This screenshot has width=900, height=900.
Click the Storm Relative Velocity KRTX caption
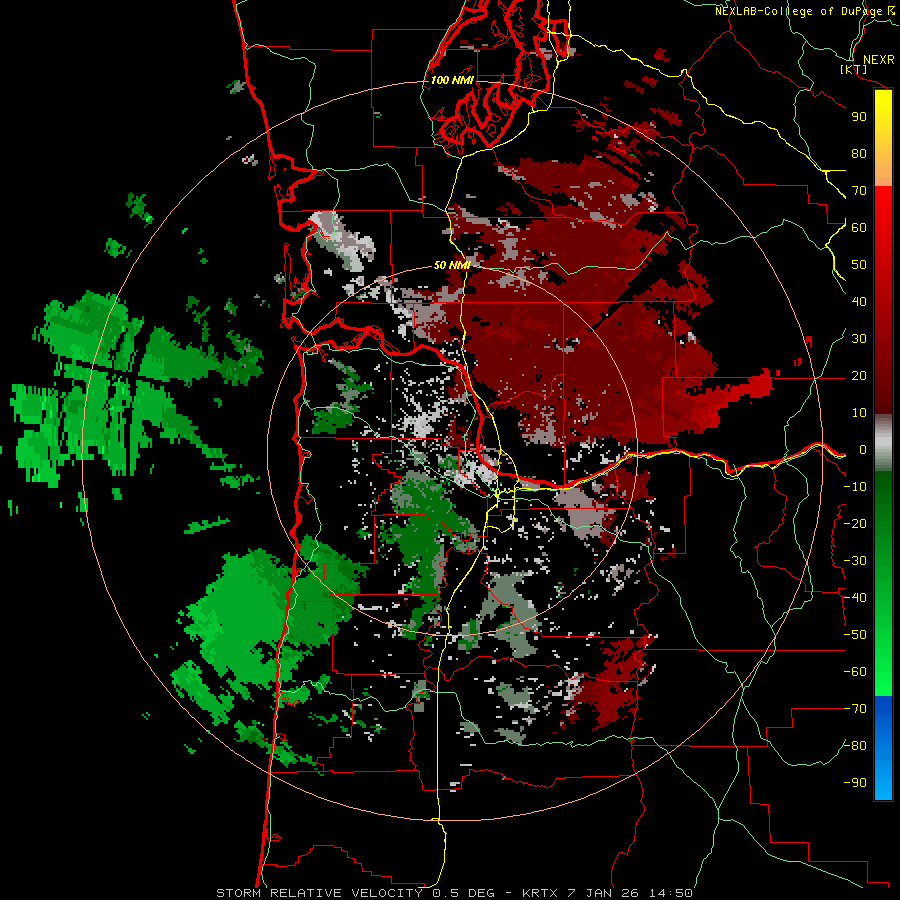click(454, 893)
